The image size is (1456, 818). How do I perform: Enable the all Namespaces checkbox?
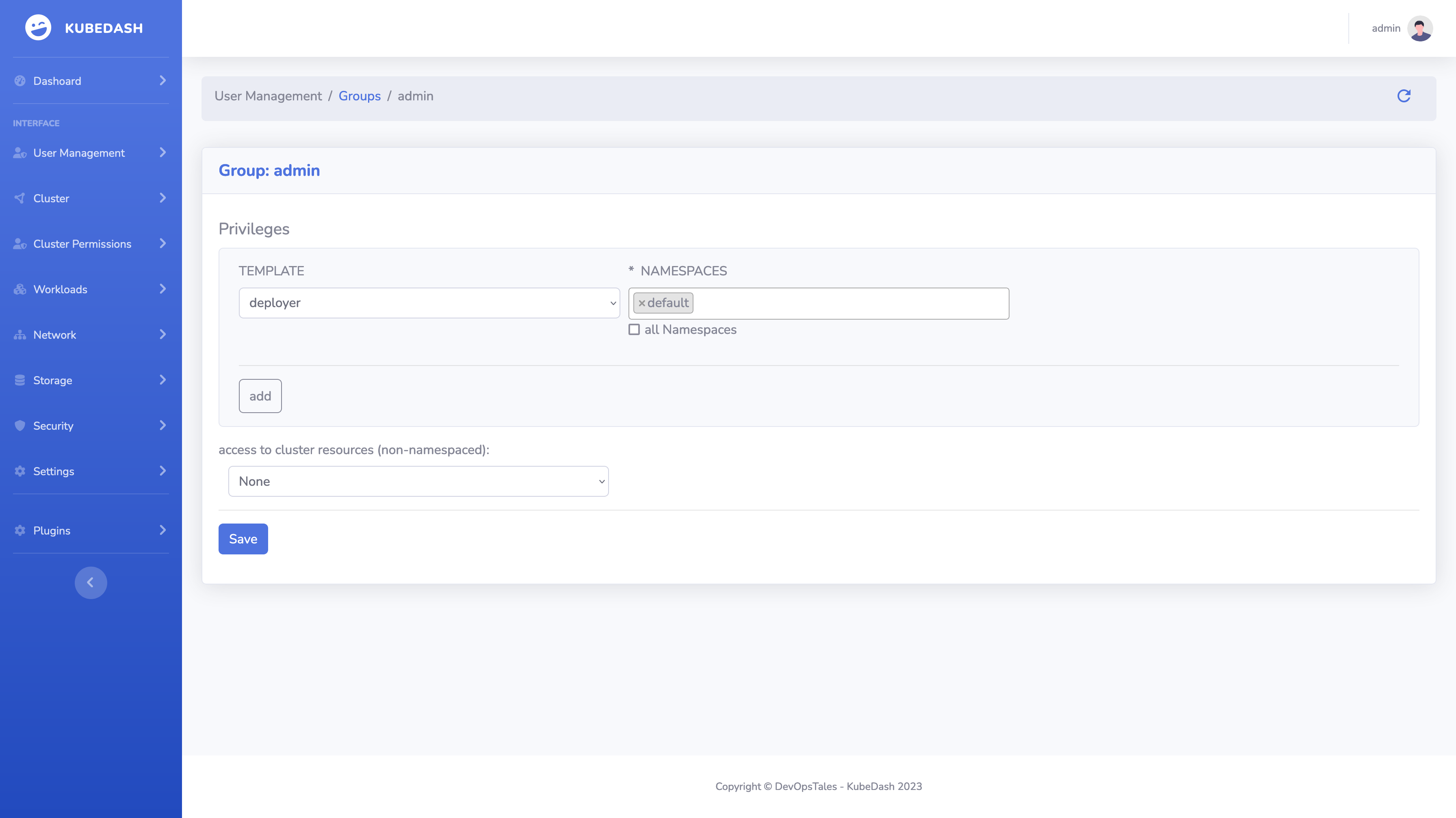tap(634, 330)
